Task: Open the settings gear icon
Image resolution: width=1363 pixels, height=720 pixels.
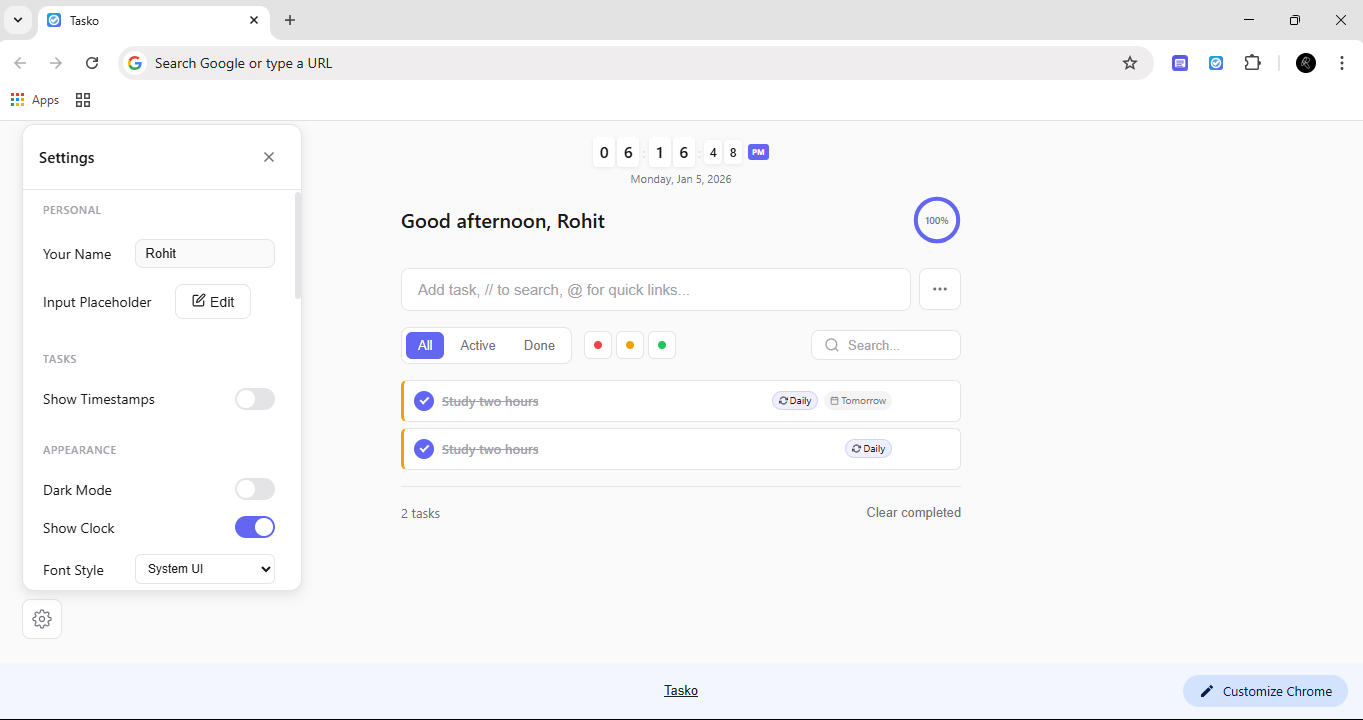Action: pyautogui.click(x=42, y=618)
